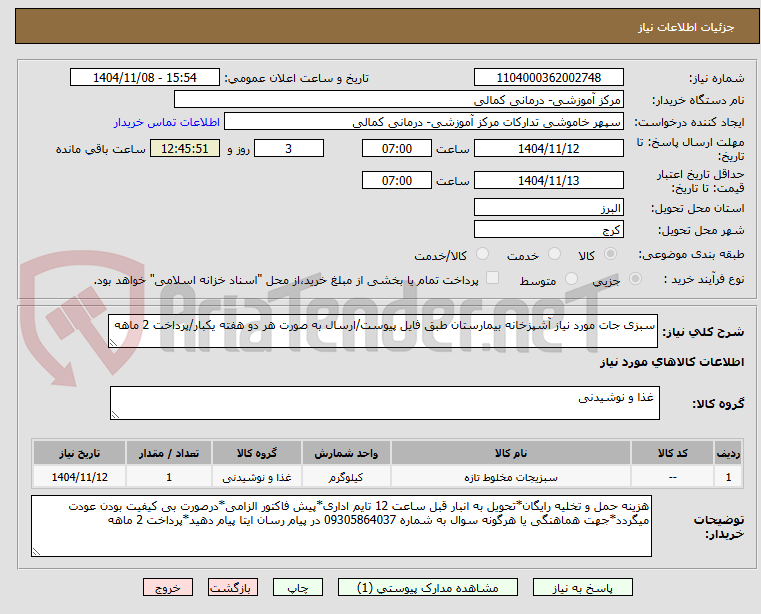761x614 pixels.
Task: Click the واحد شمارش column header
Action: pos(346,453)
